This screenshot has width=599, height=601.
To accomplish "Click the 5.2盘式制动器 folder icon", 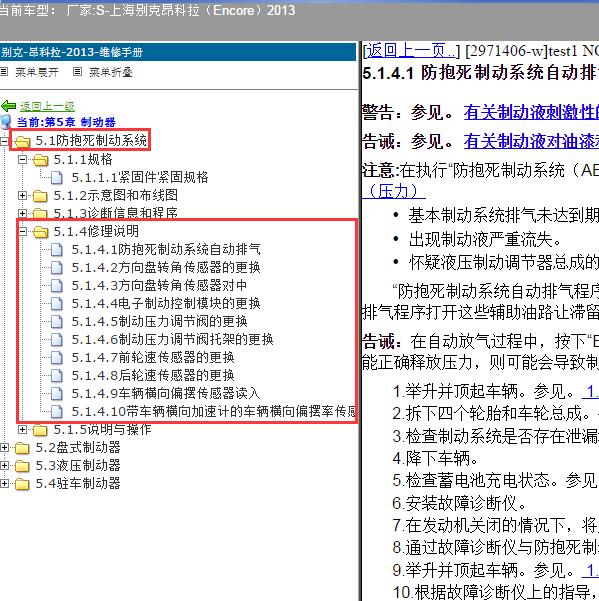I will 23,448.
